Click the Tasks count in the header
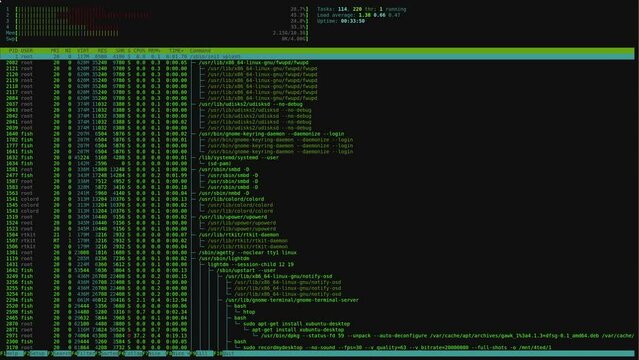This screenshot has width=639, height=360. [x=361, y=9]
